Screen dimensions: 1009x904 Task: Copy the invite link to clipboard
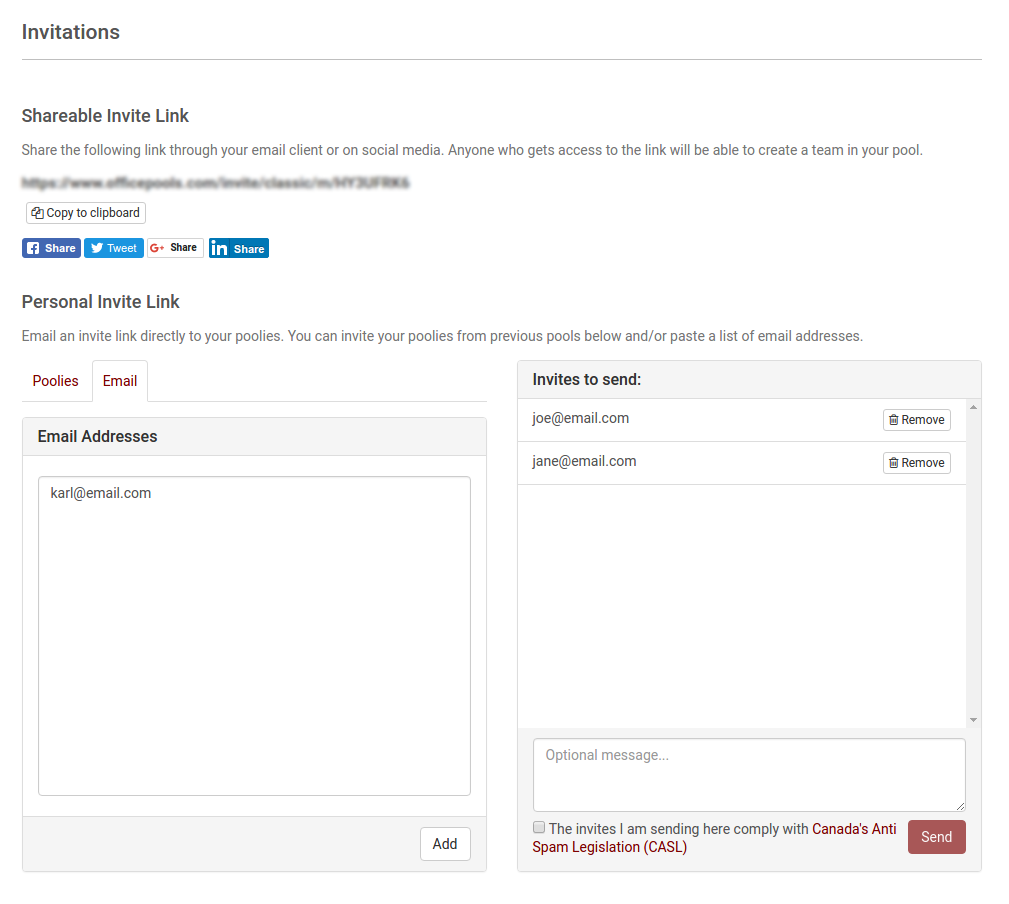click(86, 213)
